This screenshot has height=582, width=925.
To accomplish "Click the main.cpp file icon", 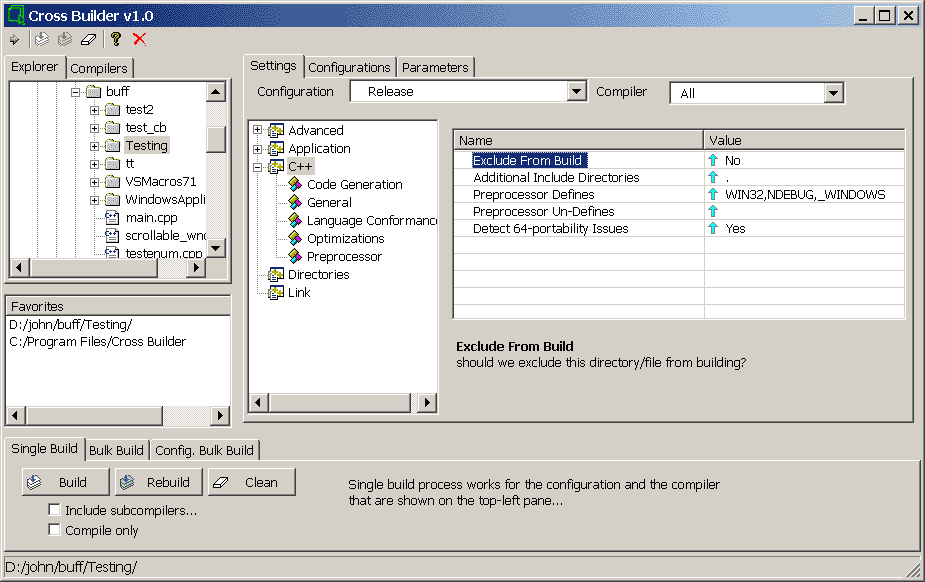I will (x=112, y=218).
